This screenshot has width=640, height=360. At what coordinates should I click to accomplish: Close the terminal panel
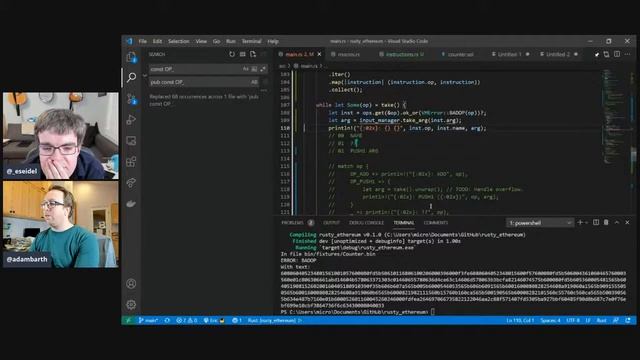click(x=627, y=222)
